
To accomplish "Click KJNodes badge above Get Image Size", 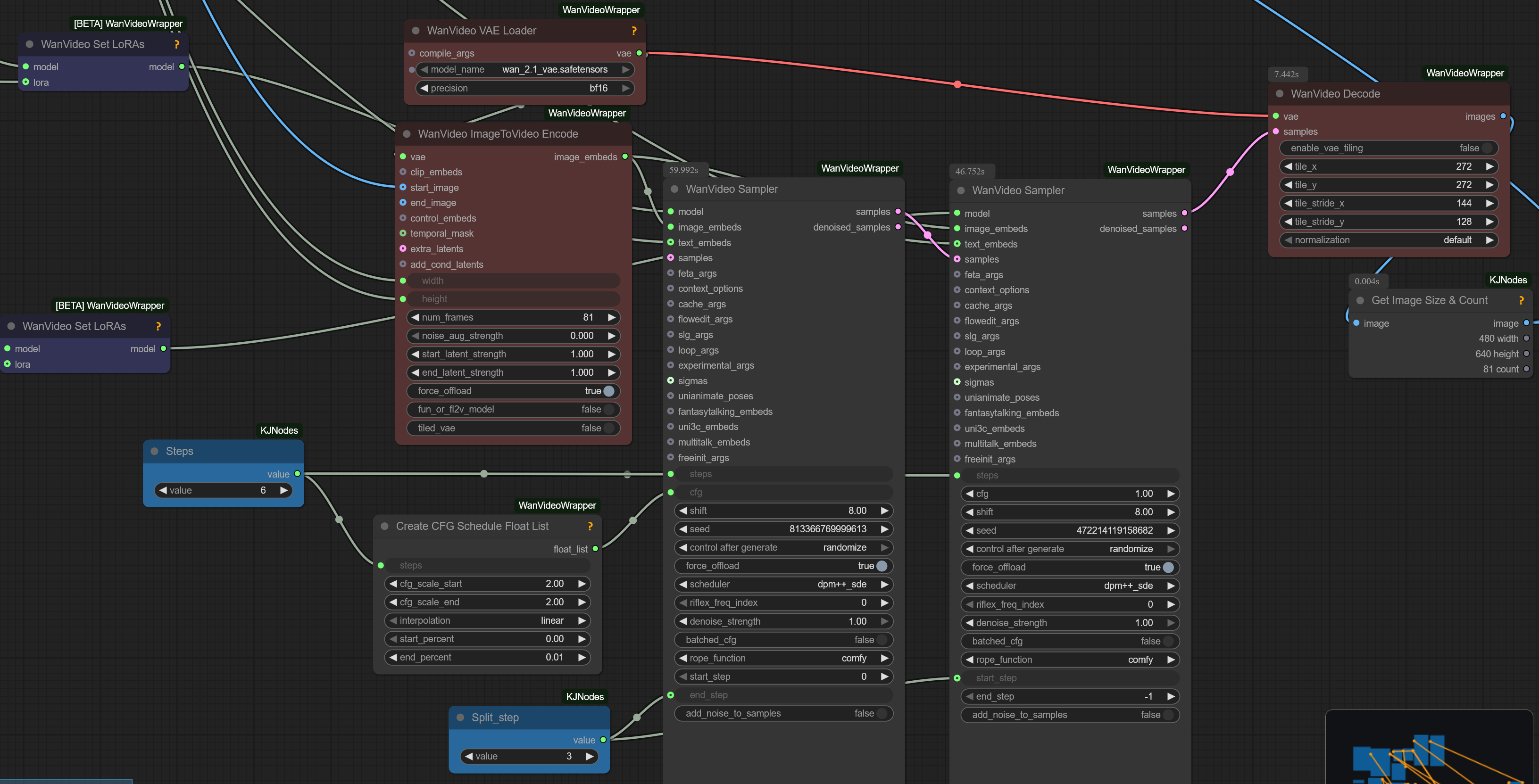I will [1508, 280].
